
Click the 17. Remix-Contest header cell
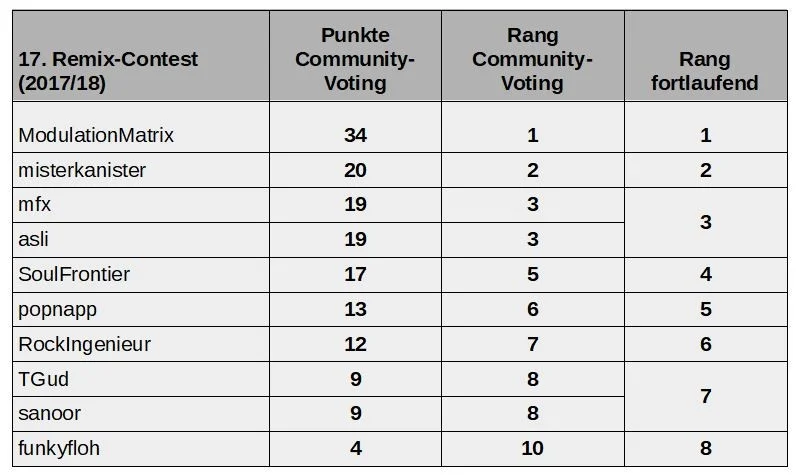click(x=141, y=55)
